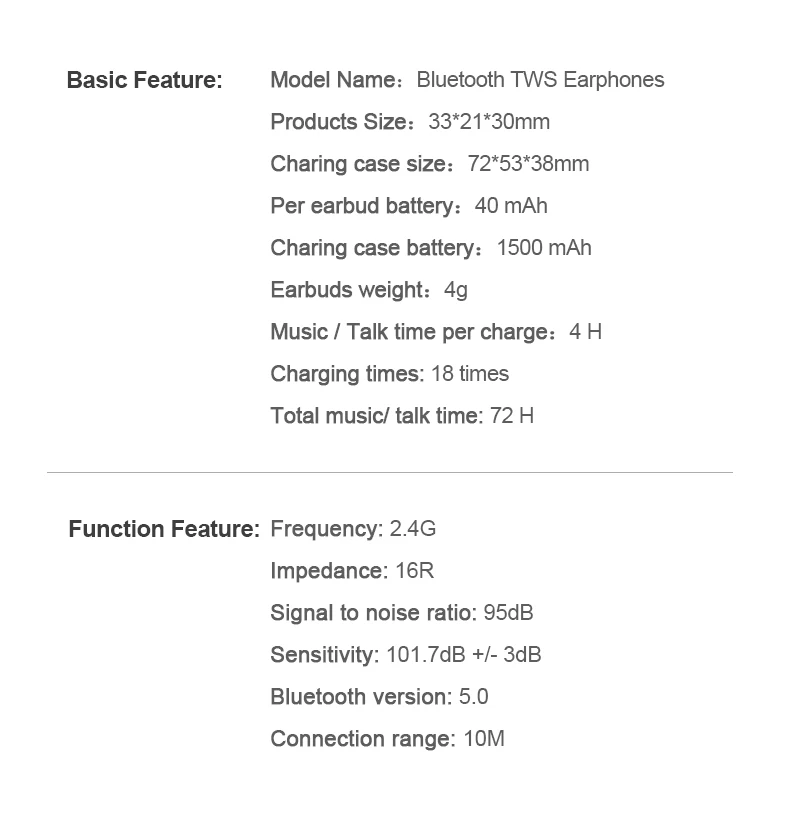Click the Products Size 33*21*30mm text
This screenshot has width=790, height=815.
click(410, 122)
